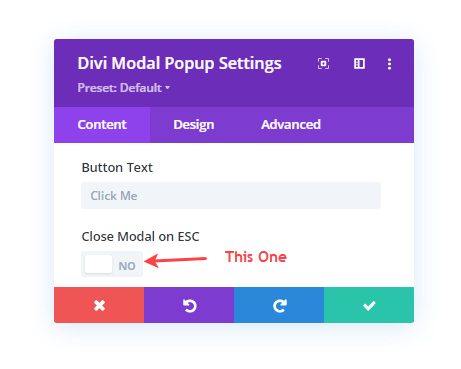461x369 pixels.
Task: Redo the last change
Action: [x=279, y=305]
